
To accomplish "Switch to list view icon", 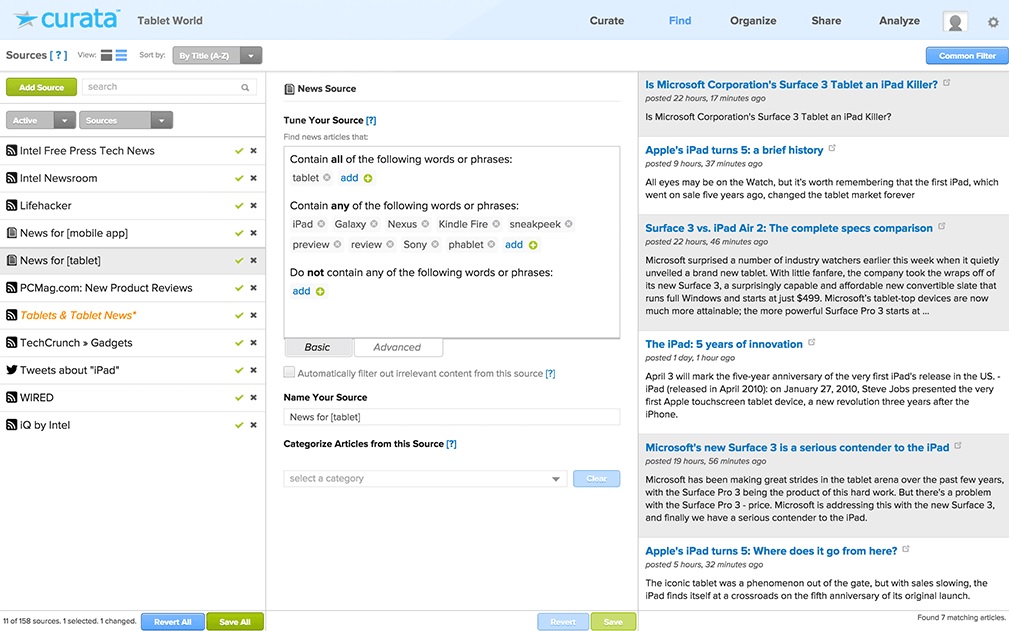I will pyautogui.click(x=121, y=55).
